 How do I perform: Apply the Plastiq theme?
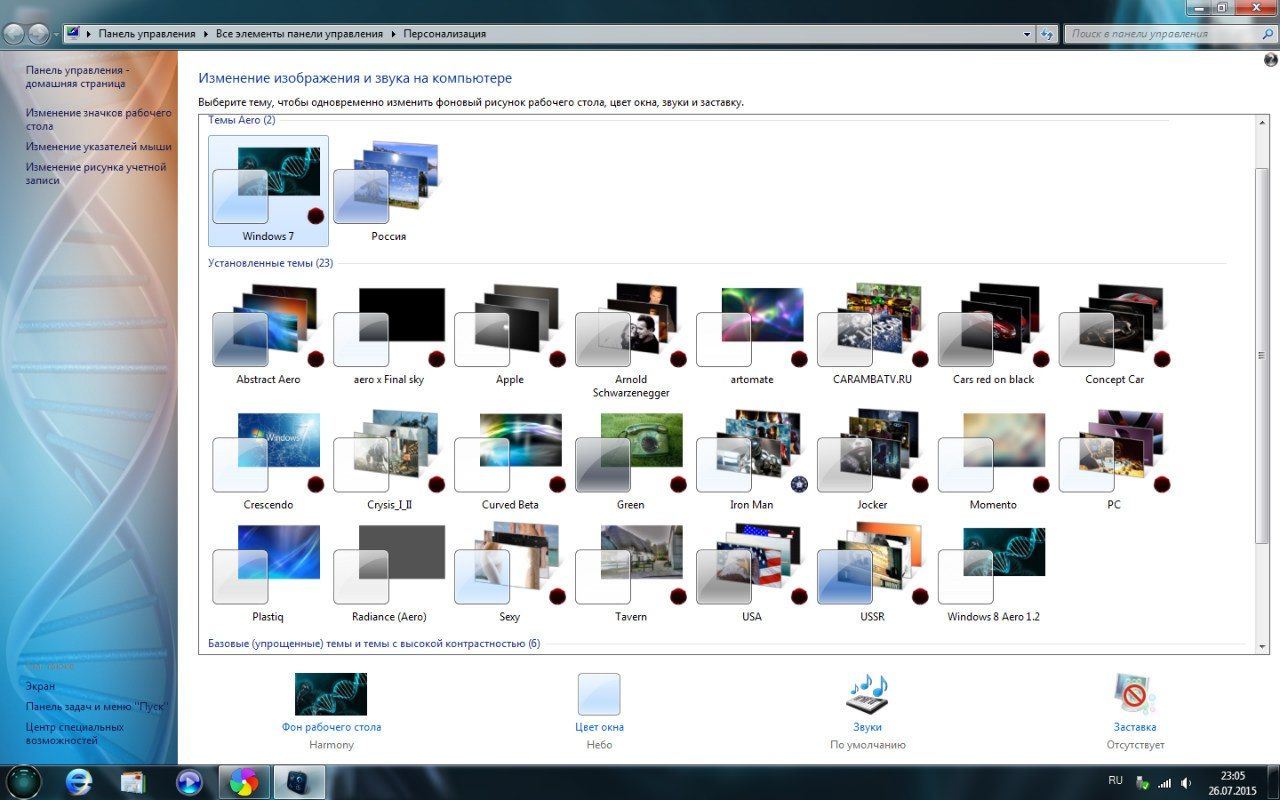268,572
